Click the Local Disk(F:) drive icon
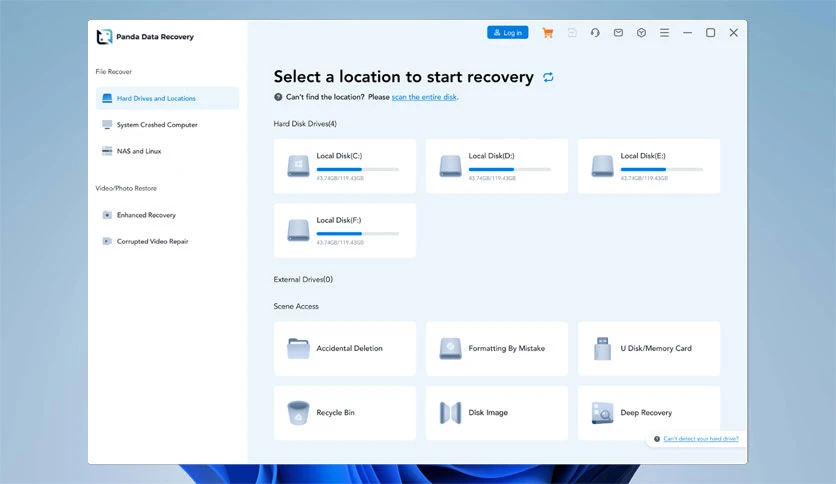 coord(298,230)
